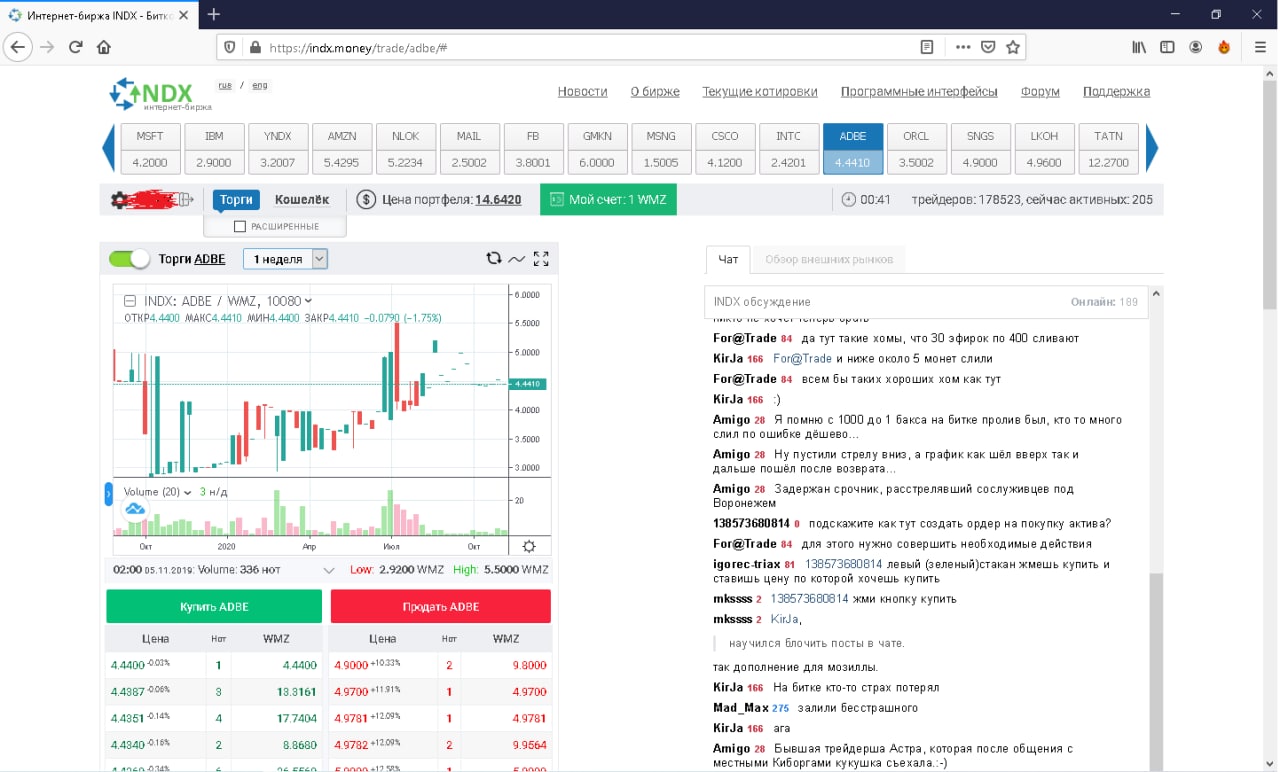Open the О бирже link
Image resolution: width=1280 pixels, height=772 pixels.
coord(655,91)
